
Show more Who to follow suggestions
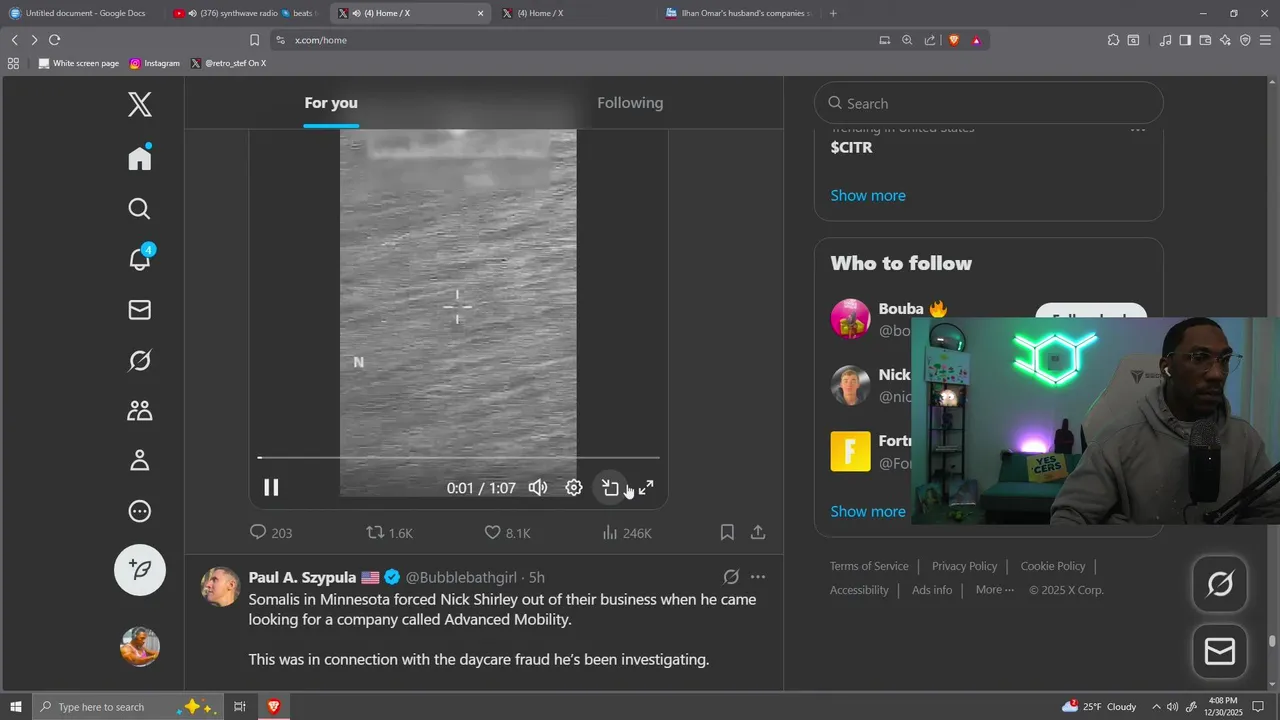pyautogui.click(x=868, y=511)
